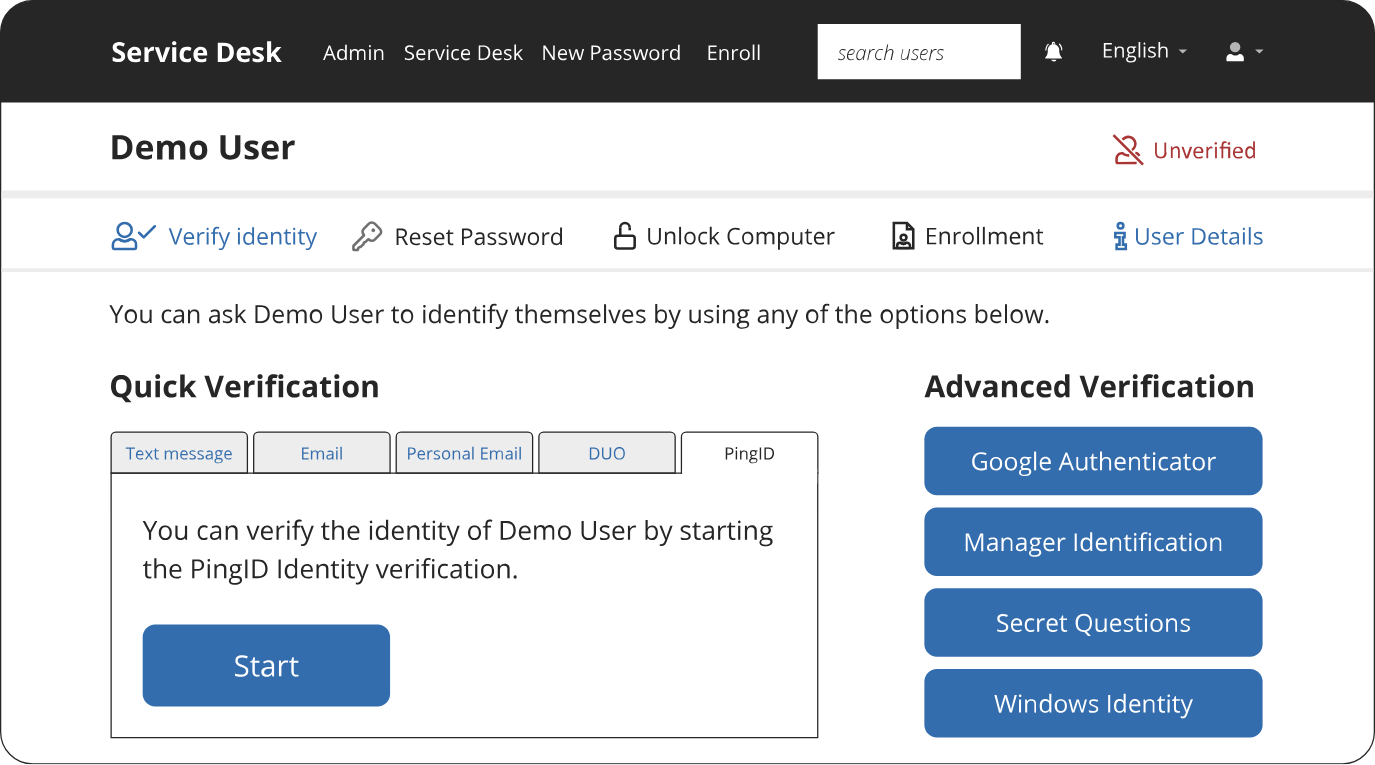Open the Unlock Computer section
The width and height of the screenshot is (1375, 765).
[x=740, y=237]
